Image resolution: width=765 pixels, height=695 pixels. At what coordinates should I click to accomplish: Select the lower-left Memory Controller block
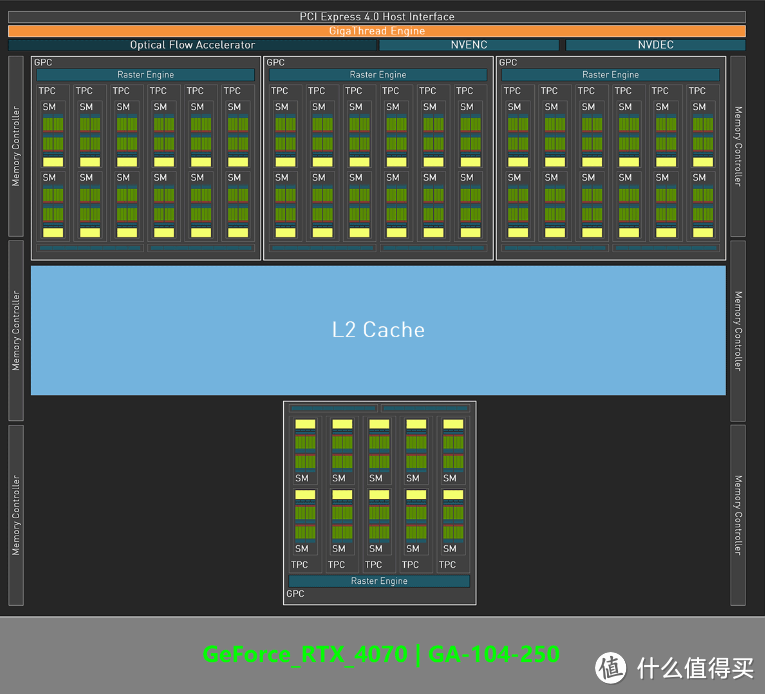(16, 515)
